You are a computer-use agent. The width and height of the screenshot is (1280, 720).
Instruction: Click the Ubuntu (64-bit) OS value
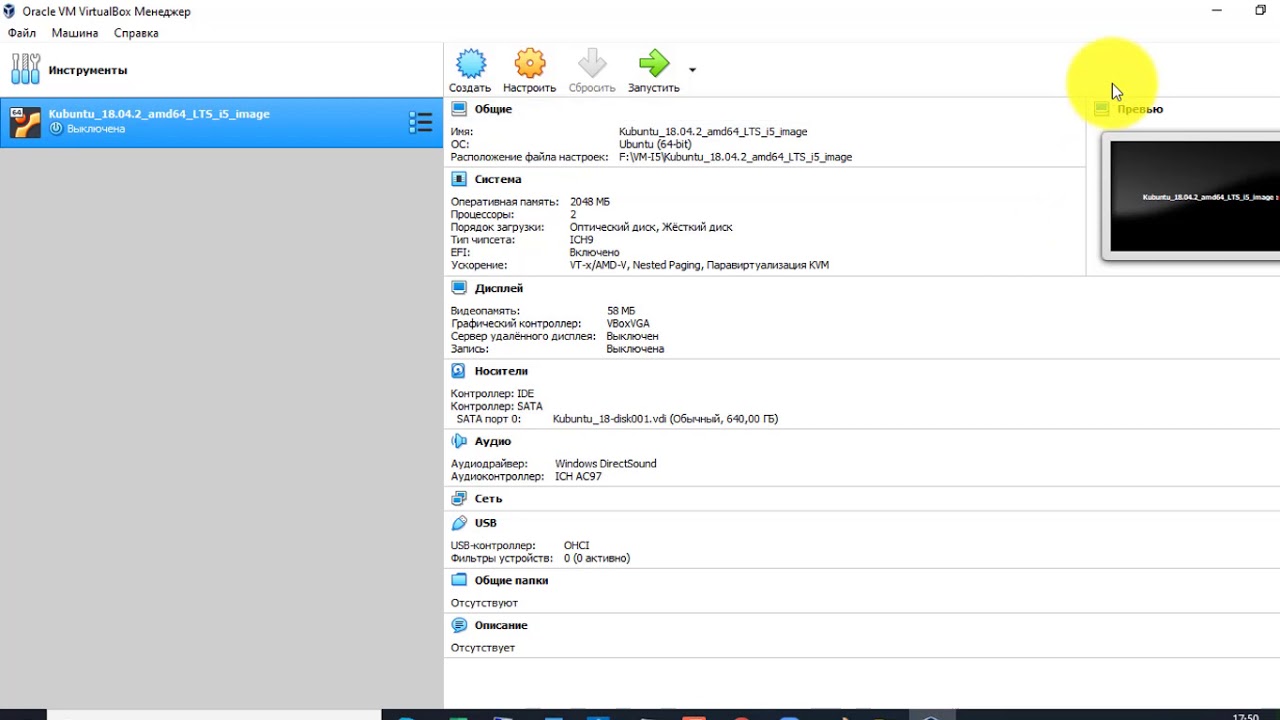coord(655,145)
